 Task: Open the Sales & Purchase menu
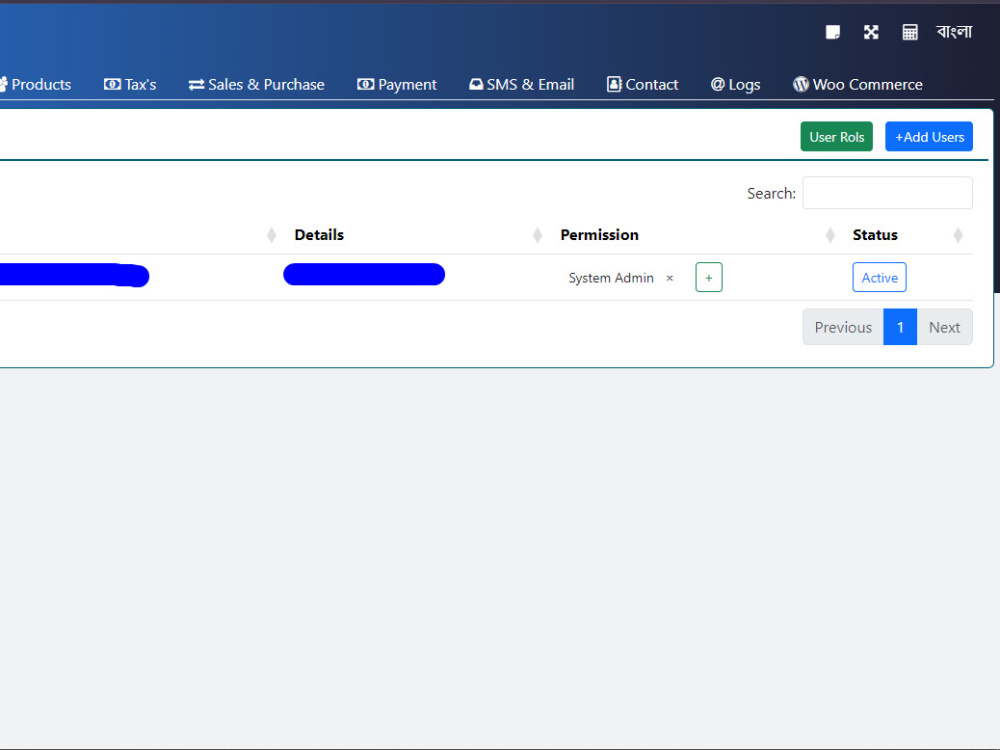tap(256, 84)
